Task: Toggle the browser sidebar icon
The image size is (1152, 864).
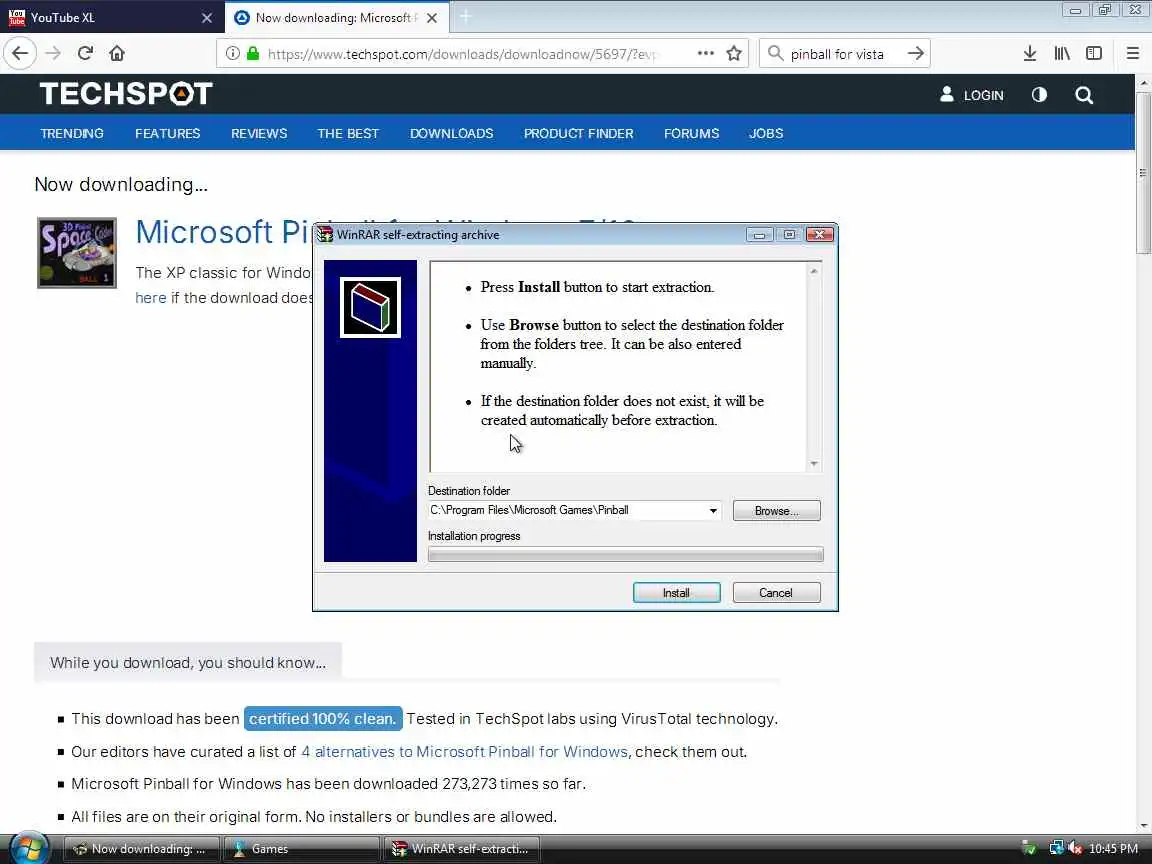Action: pyautogui.click(x=1094, y=53)
